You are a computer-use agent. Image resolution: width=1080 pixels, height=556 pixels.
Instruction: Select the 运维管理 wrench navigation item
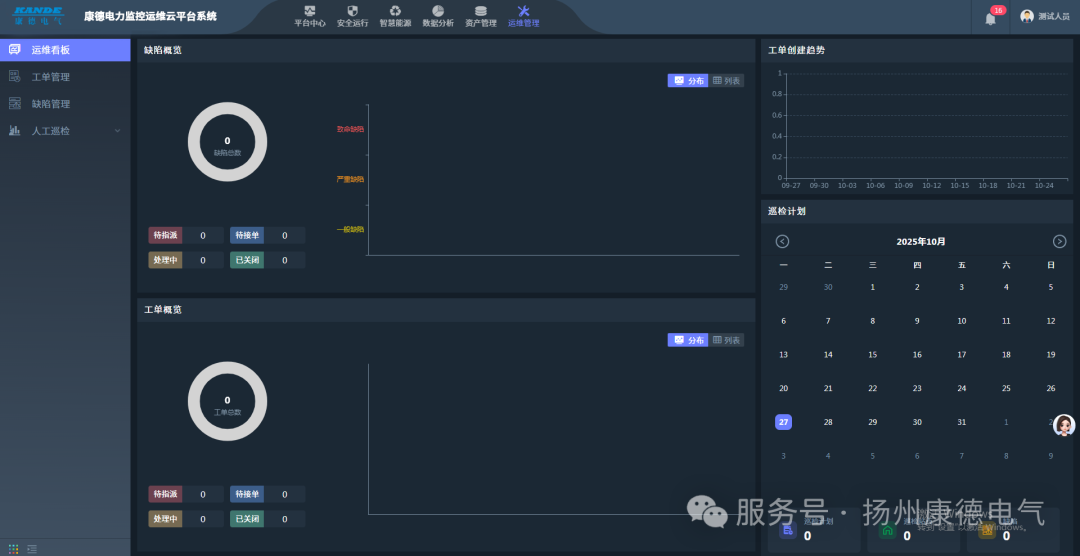click(x=523, y=16)
